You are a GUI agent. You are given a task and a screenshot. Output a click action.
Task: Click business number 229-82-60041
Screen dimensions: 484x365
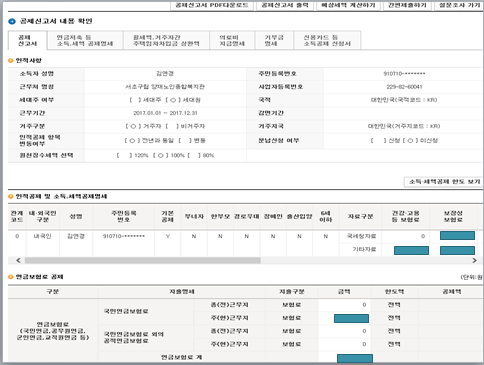coord(404,87)
